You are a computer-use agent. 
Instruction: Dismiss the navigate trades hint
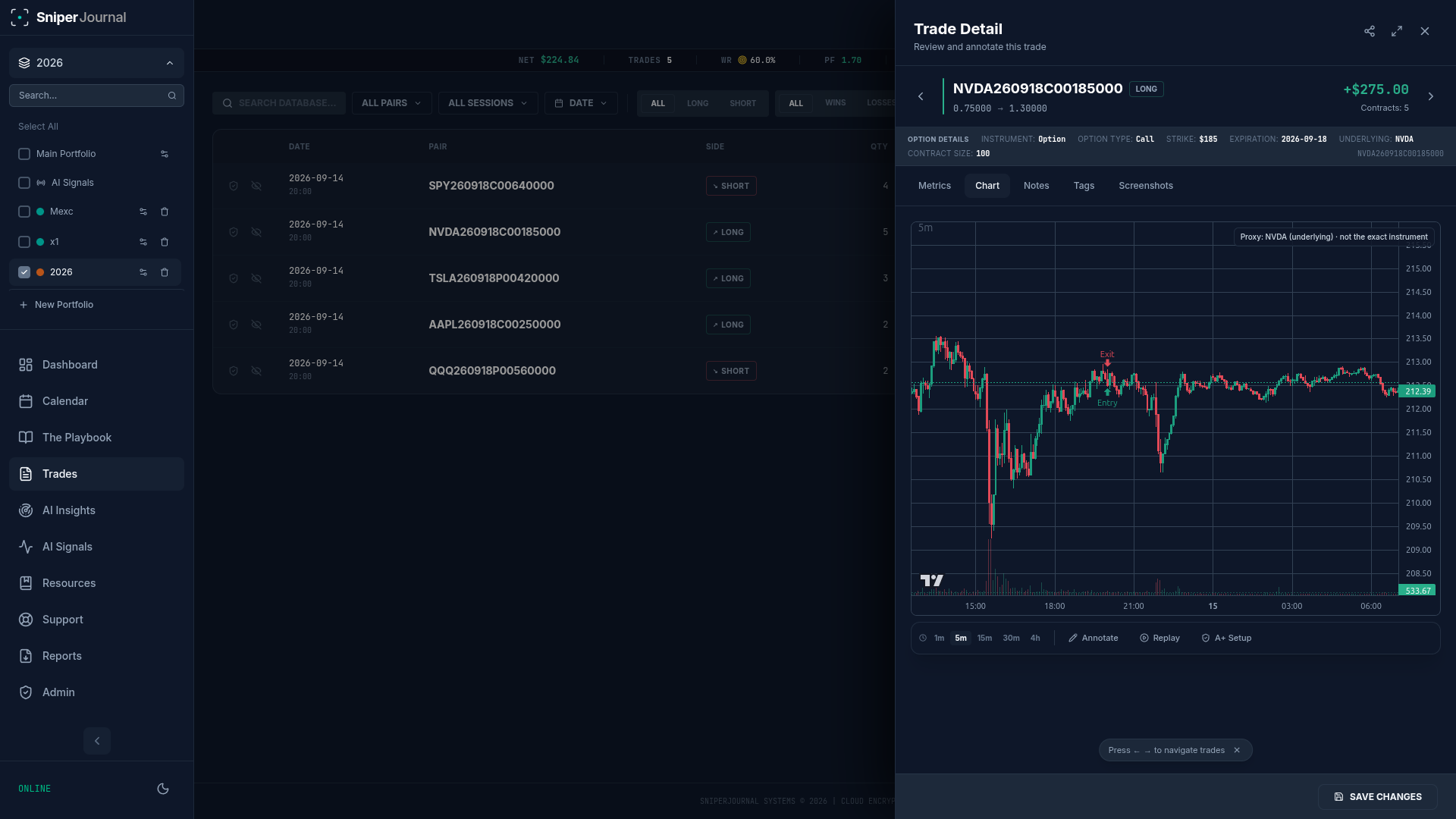tap(1237, 750)
